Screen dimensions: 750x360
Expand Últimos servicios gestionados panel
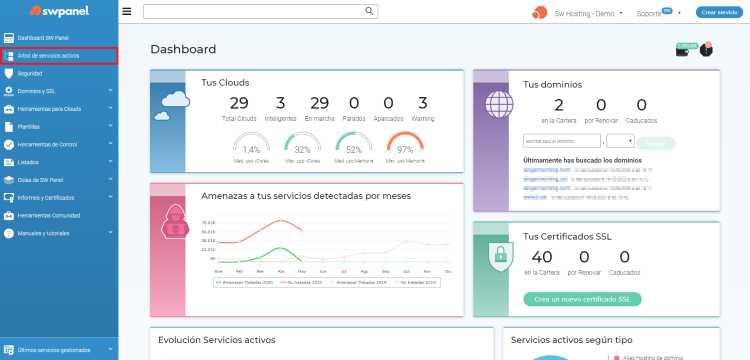(x=110, y=349)
